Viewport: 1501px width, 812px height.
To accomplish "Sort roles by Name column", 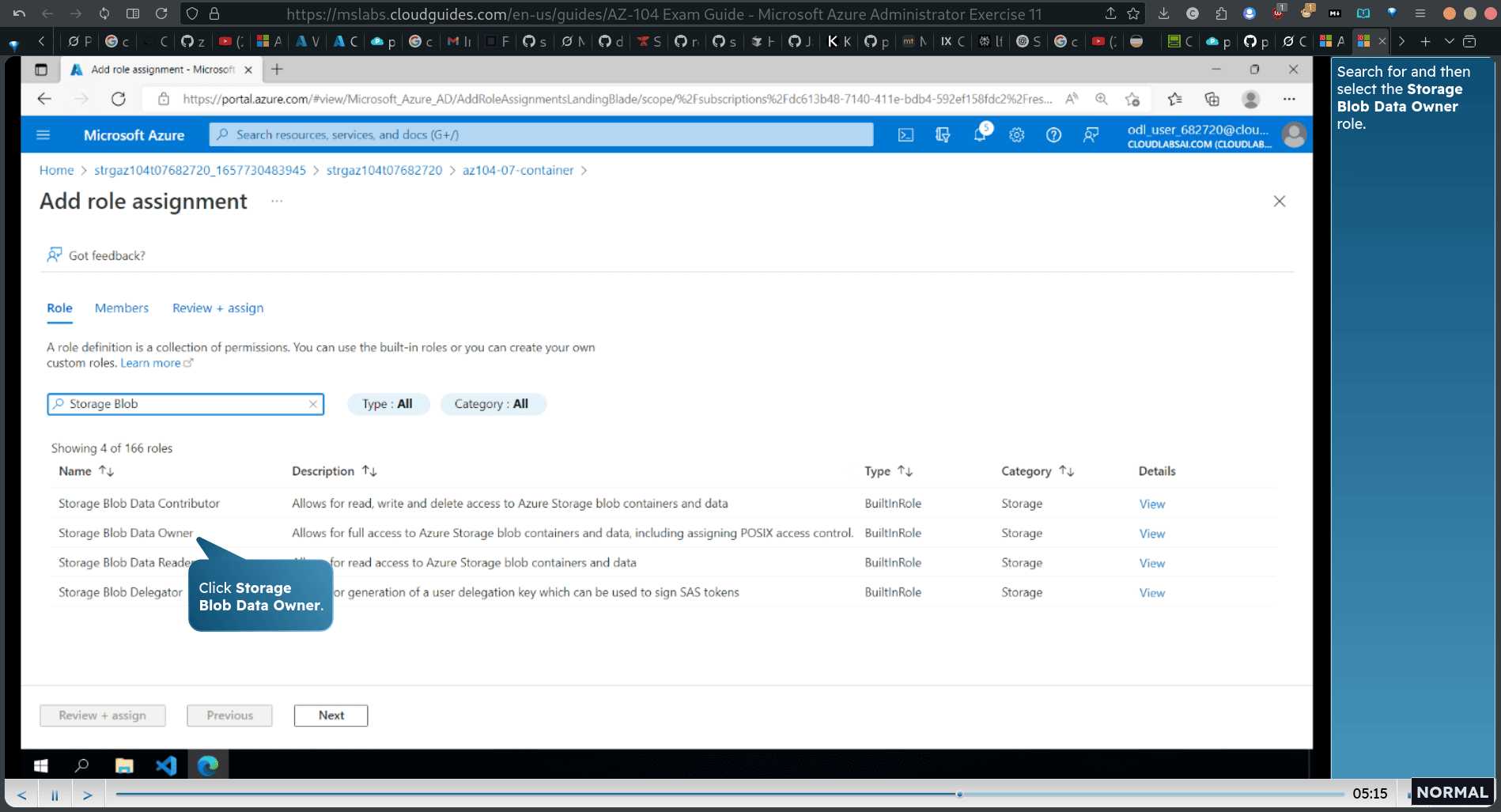I will coord(86,471).
